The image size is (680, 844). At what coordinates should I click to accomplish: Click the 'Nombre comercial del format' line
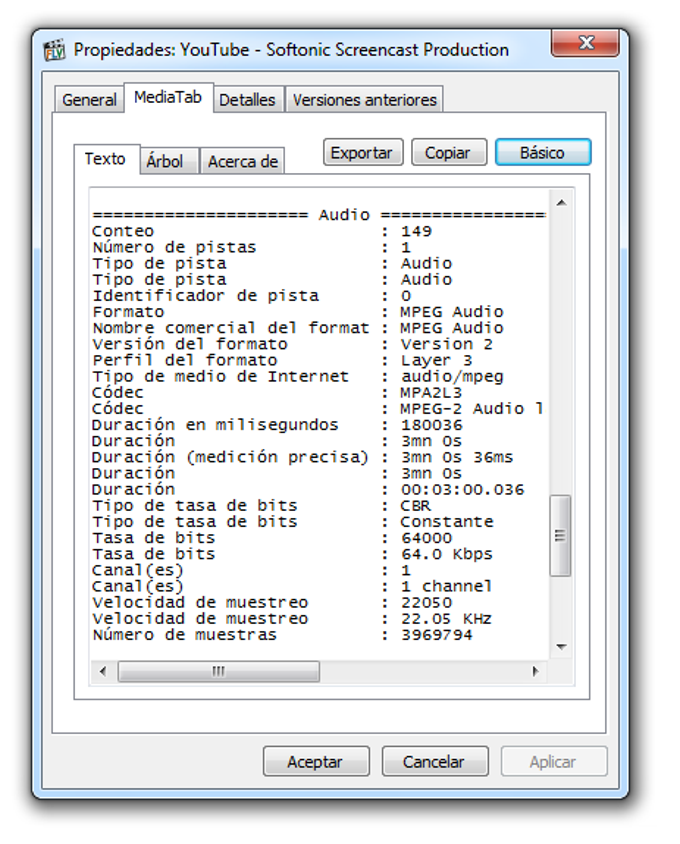coord(298,328)
